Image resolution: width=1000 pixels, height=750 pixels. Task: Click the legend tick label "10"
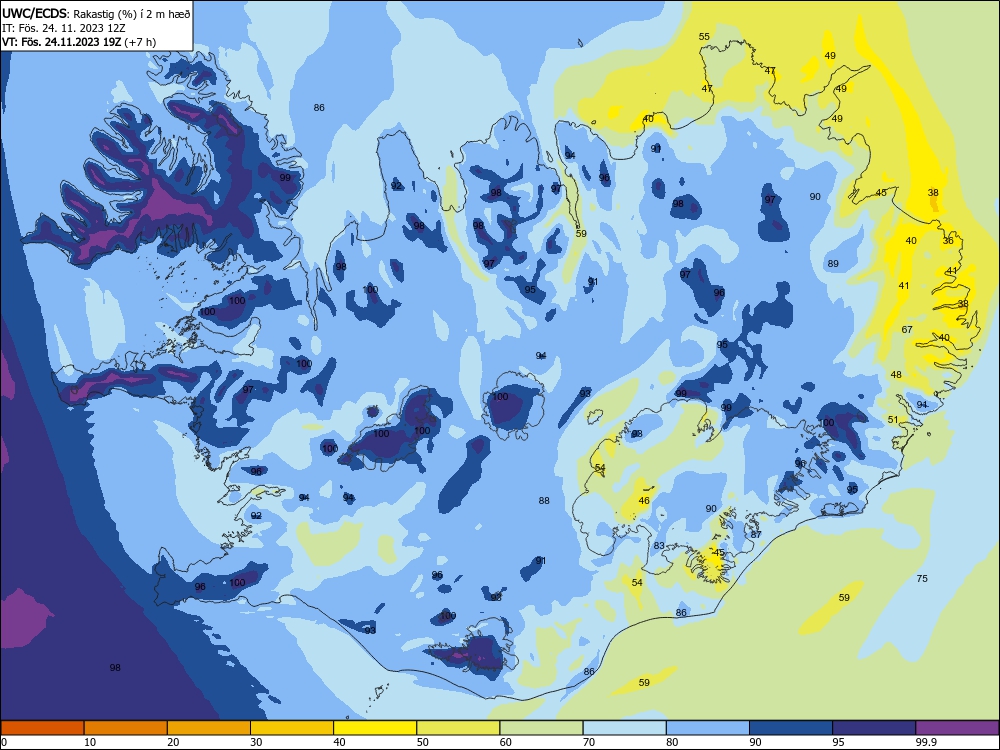(90, 742)
